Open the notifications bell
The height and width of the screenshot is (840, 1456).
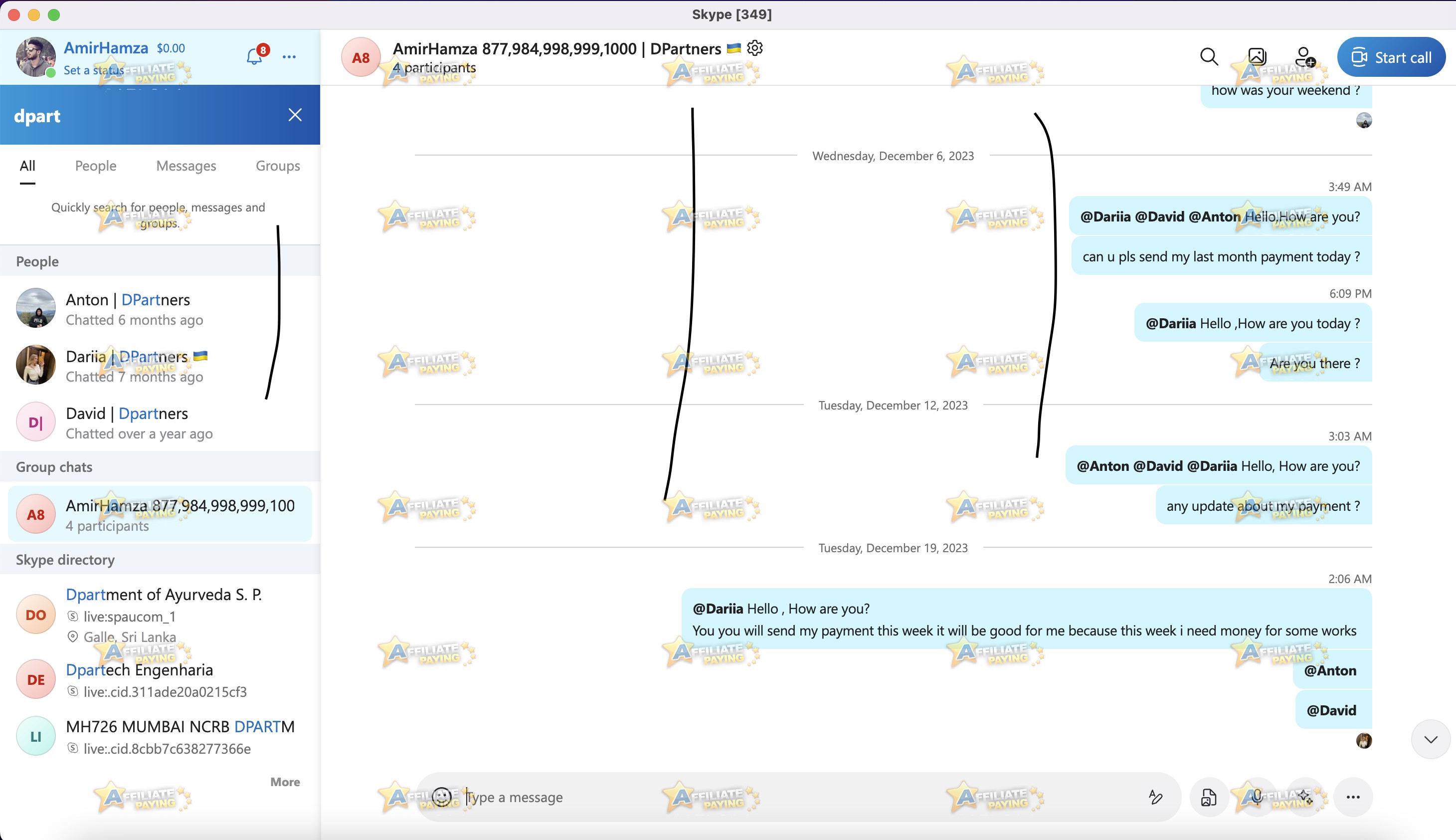tap(254, 56)
